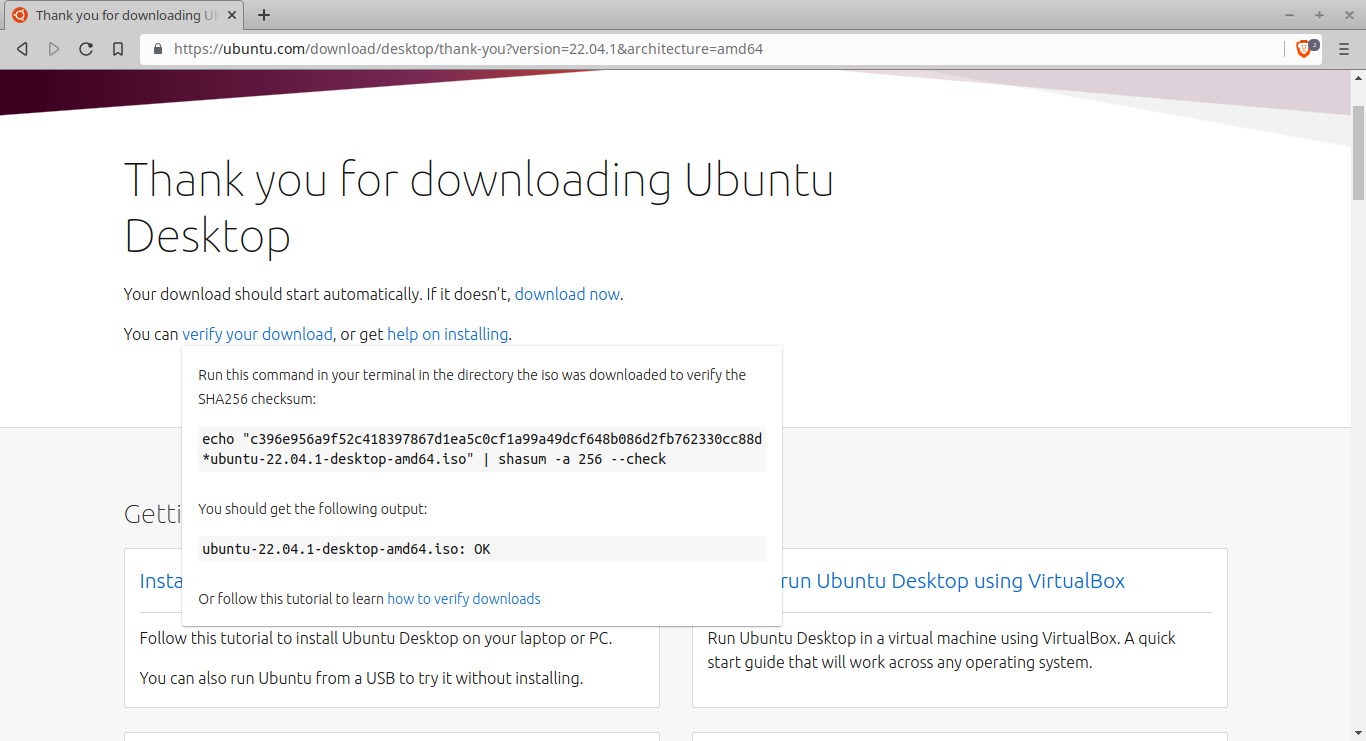
Task: Follow the 'how to verify downloads' tutorial link
Action: 463,599
